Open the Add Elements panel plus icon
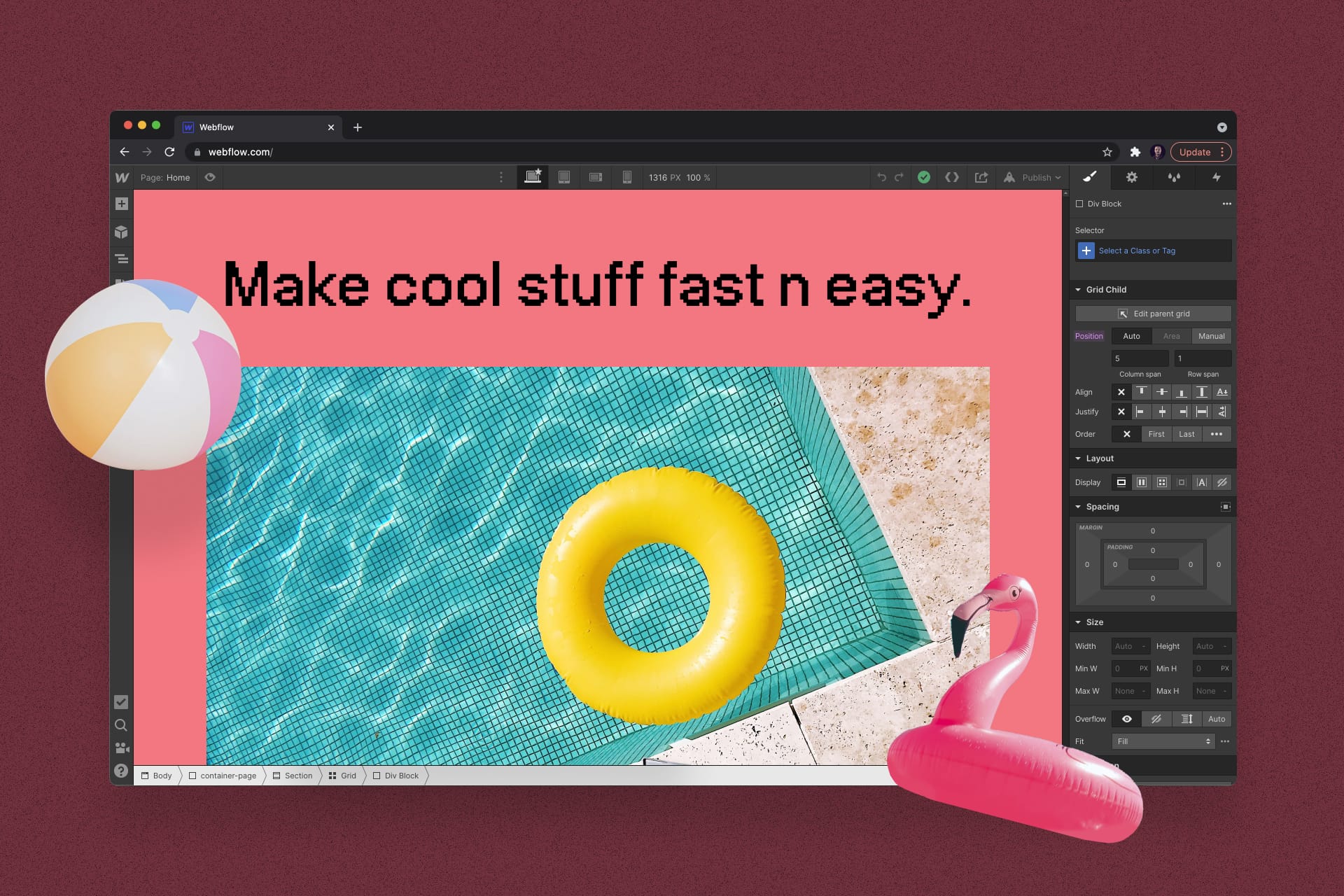 (122, 204)
